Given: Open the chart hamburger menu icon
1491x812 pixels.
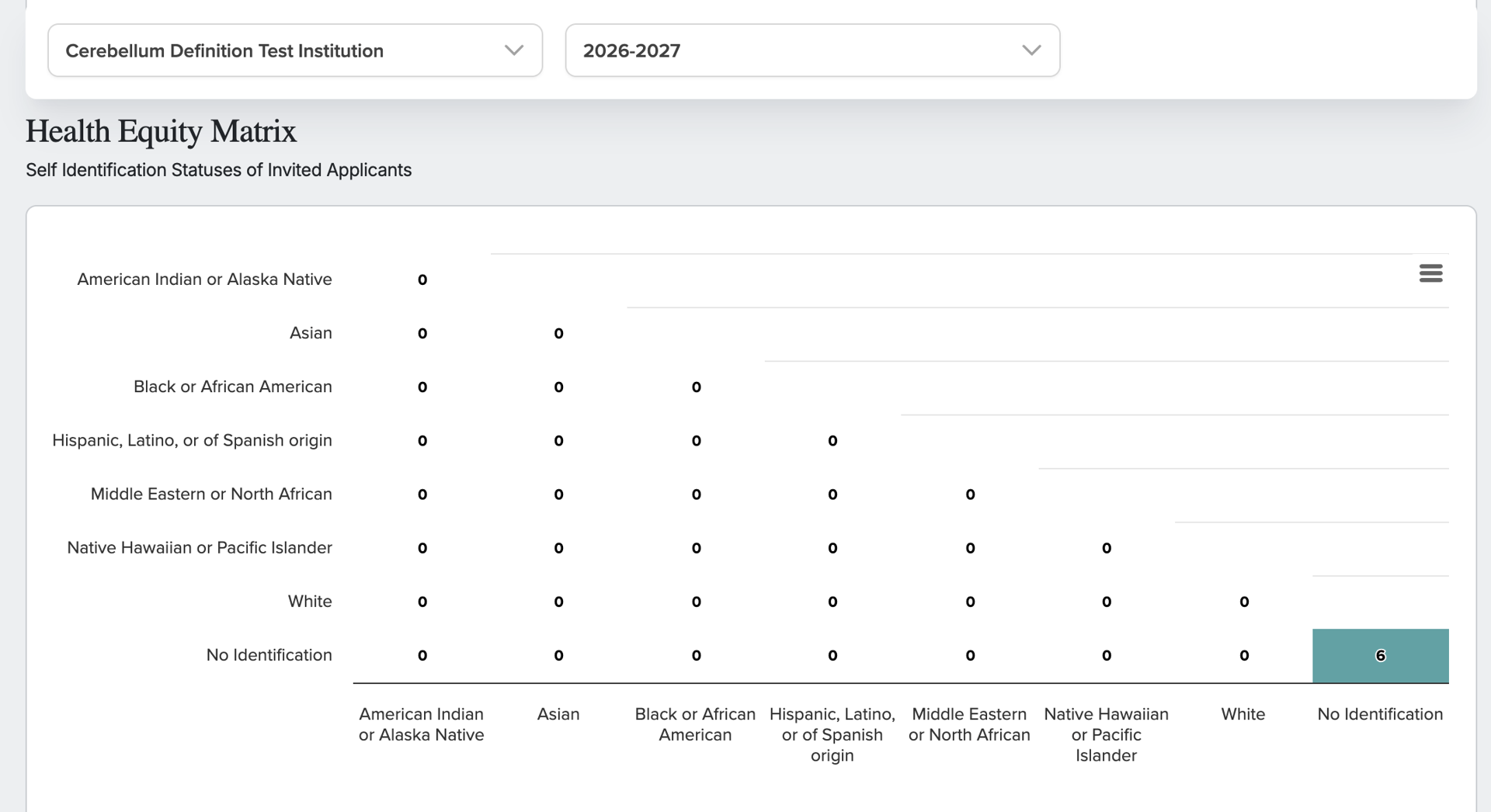Looking at the screenshot, I should [x=1430, y=273].
